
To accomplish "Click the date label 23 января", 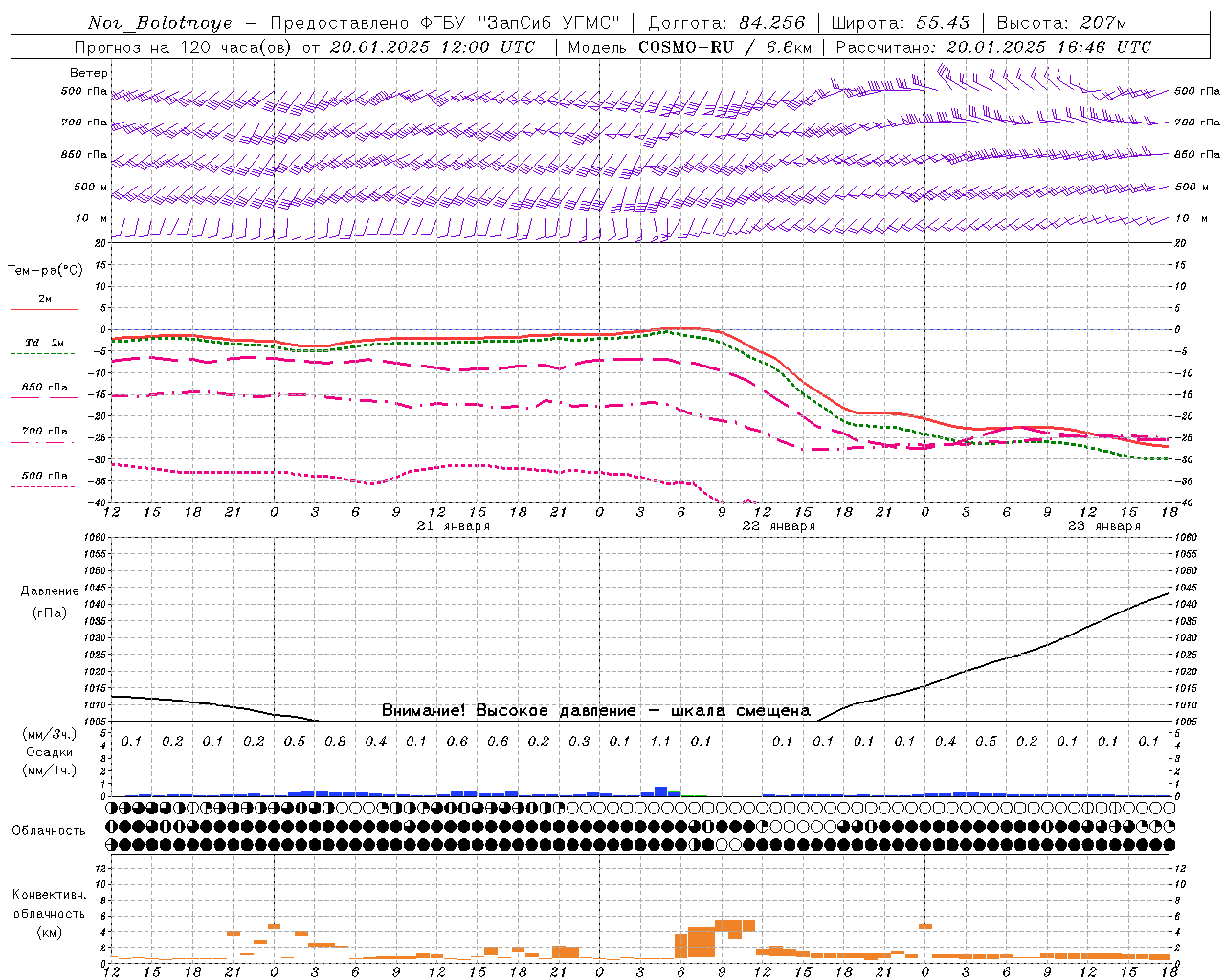I will pos(1104,526).
